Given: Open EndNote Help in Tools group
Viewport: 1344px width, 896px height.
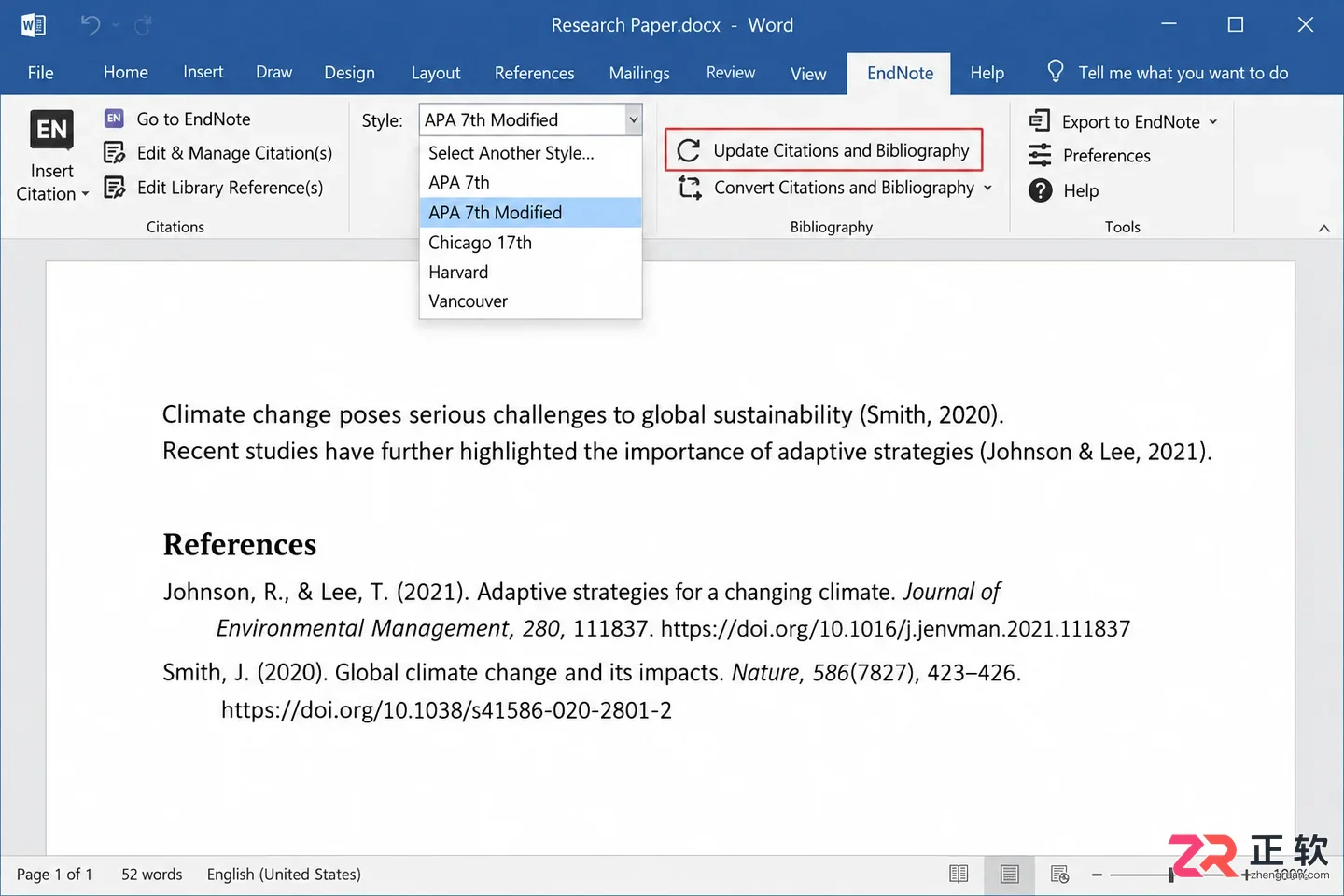Looking at the screenshot, I should pyautogui.click(x=1063, y=190).
